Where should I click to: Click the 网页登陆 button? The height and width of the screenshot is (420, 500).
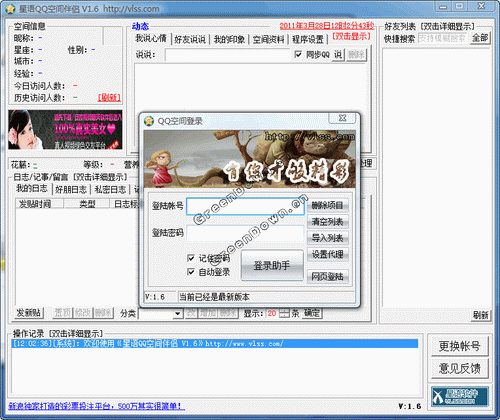[328, 276]
